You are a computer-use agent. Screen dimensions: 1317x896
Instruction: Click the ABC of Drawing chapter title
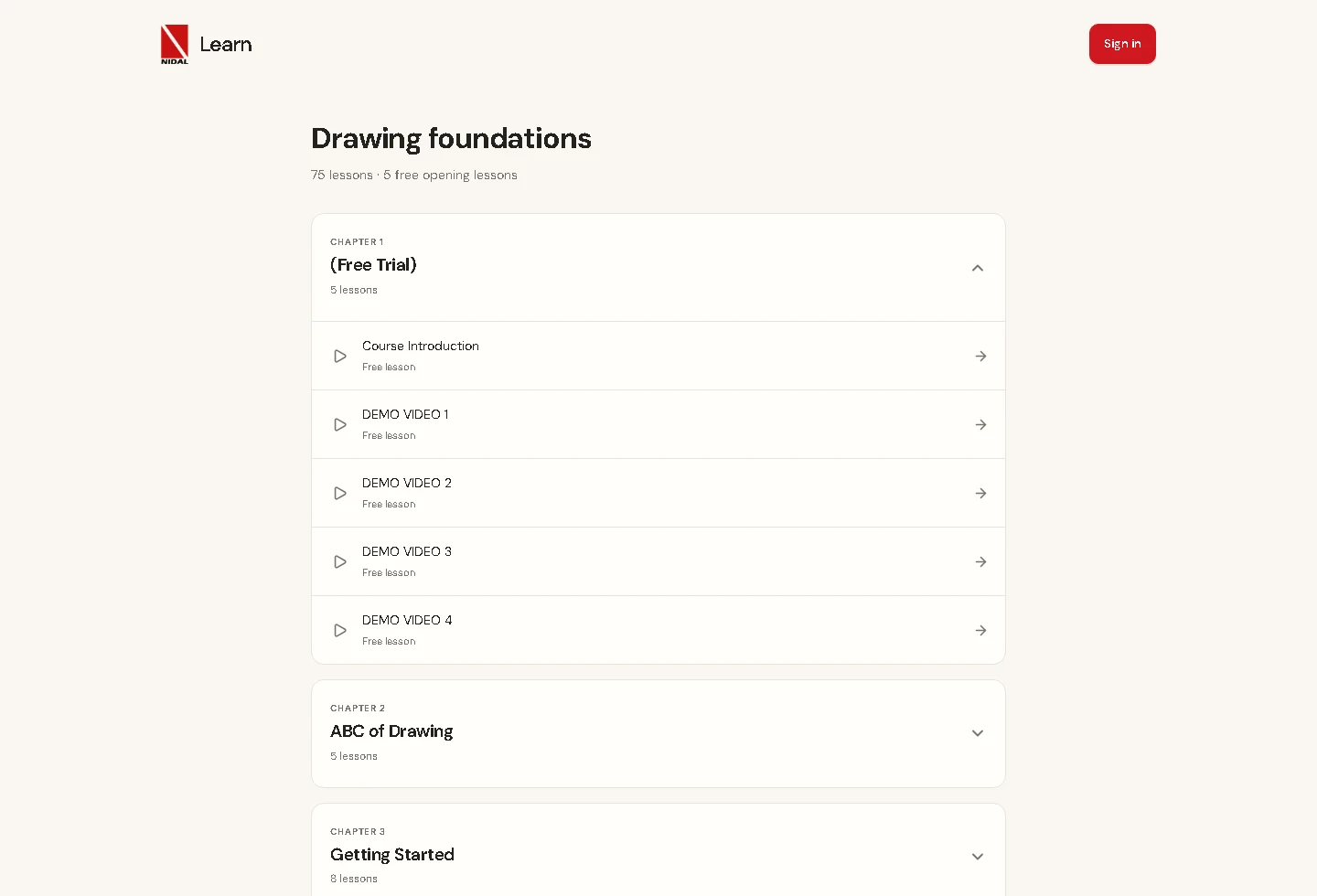[391, 731]
